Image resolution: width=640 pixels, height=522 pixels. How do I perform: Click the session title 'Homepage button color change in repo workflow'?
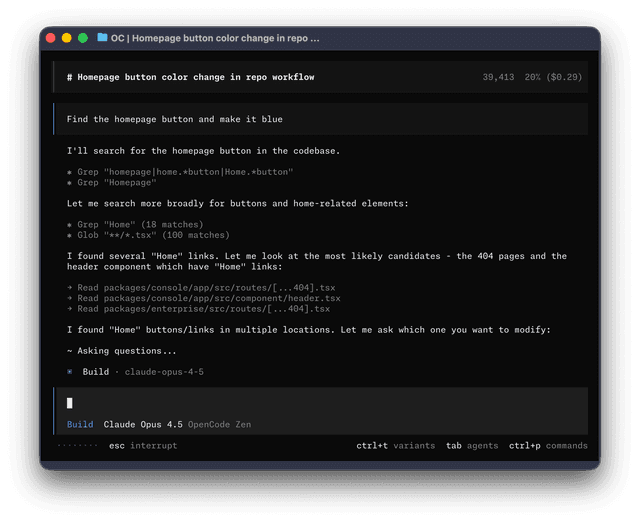pos(191,77)
